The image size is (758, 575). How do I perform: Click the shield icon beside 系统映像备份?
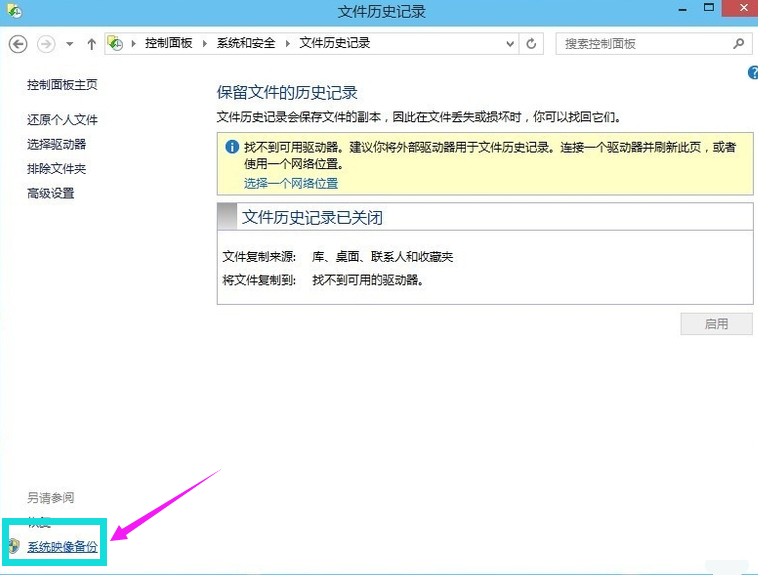coord(13,546)
